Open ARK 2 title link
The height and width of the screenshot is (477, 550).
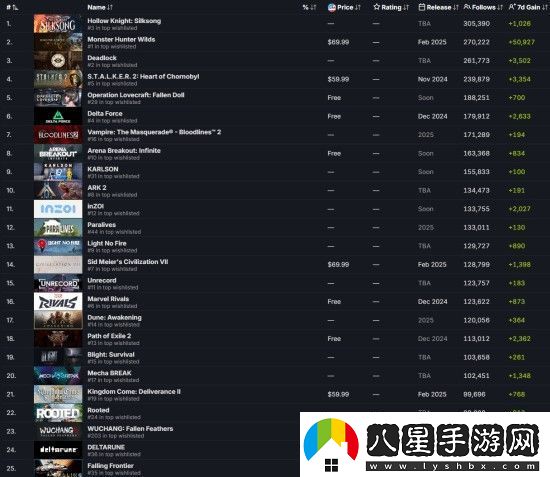click(97, 188)
